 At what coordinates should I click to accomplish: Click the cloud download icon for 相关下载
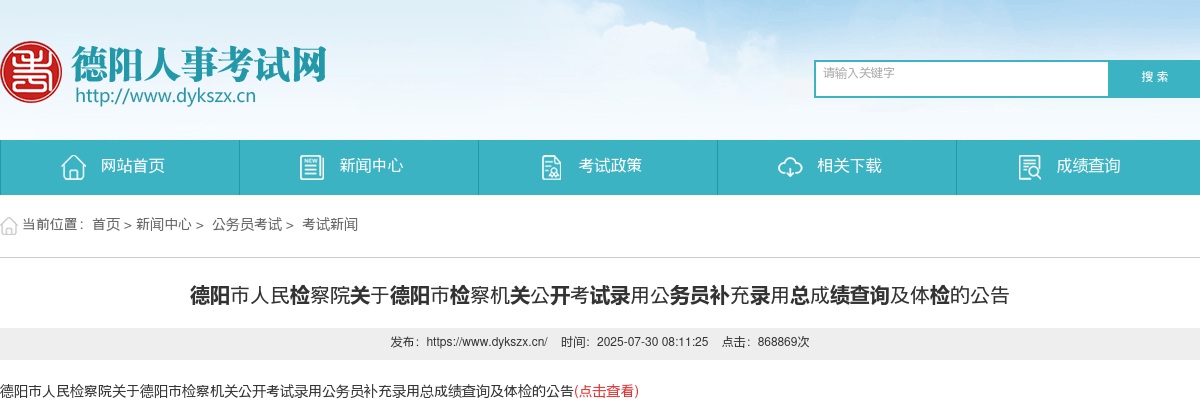(790, 167)
